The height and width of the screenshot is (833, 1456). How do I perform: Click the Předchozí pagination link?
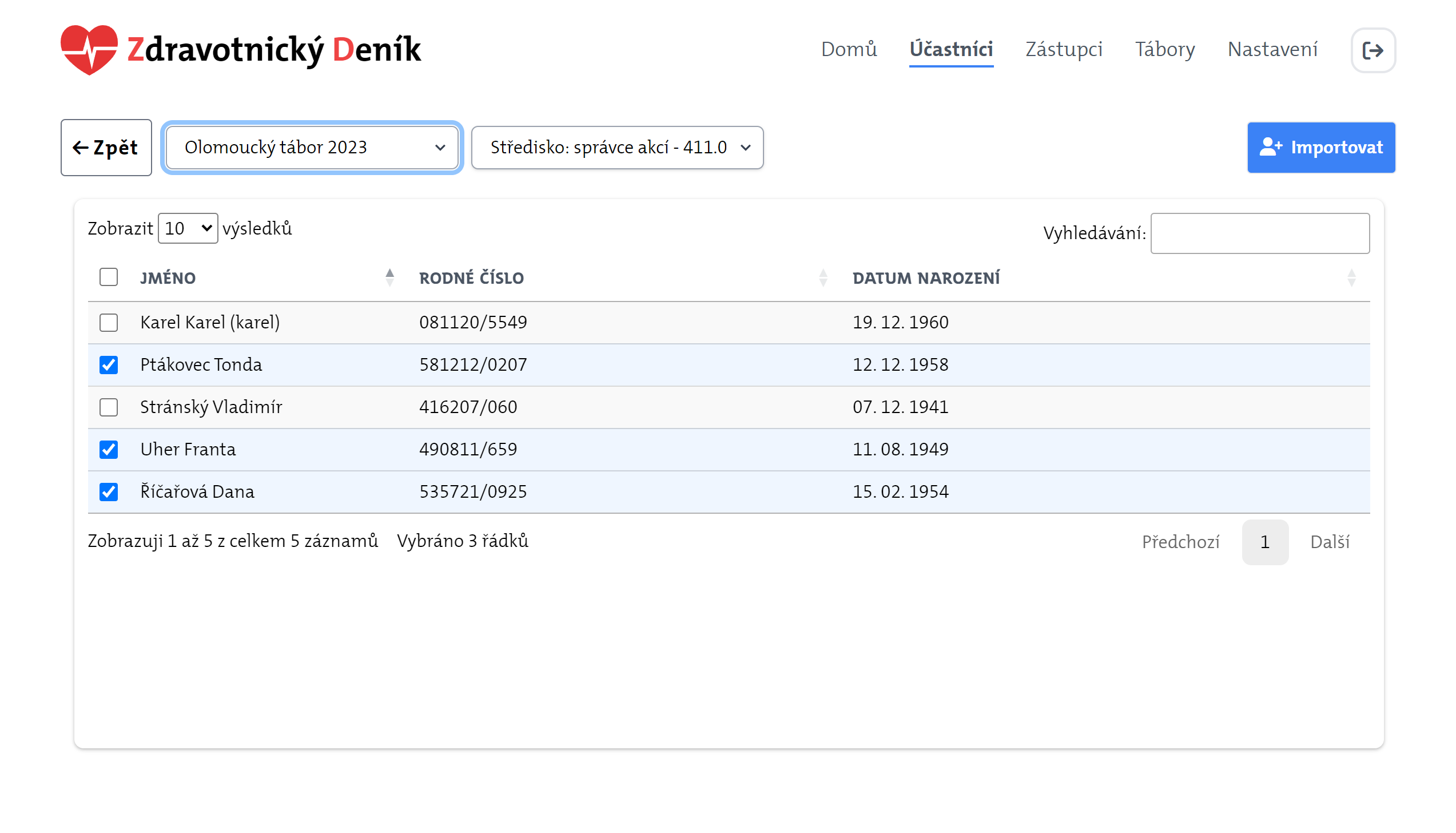[1181, 542]
